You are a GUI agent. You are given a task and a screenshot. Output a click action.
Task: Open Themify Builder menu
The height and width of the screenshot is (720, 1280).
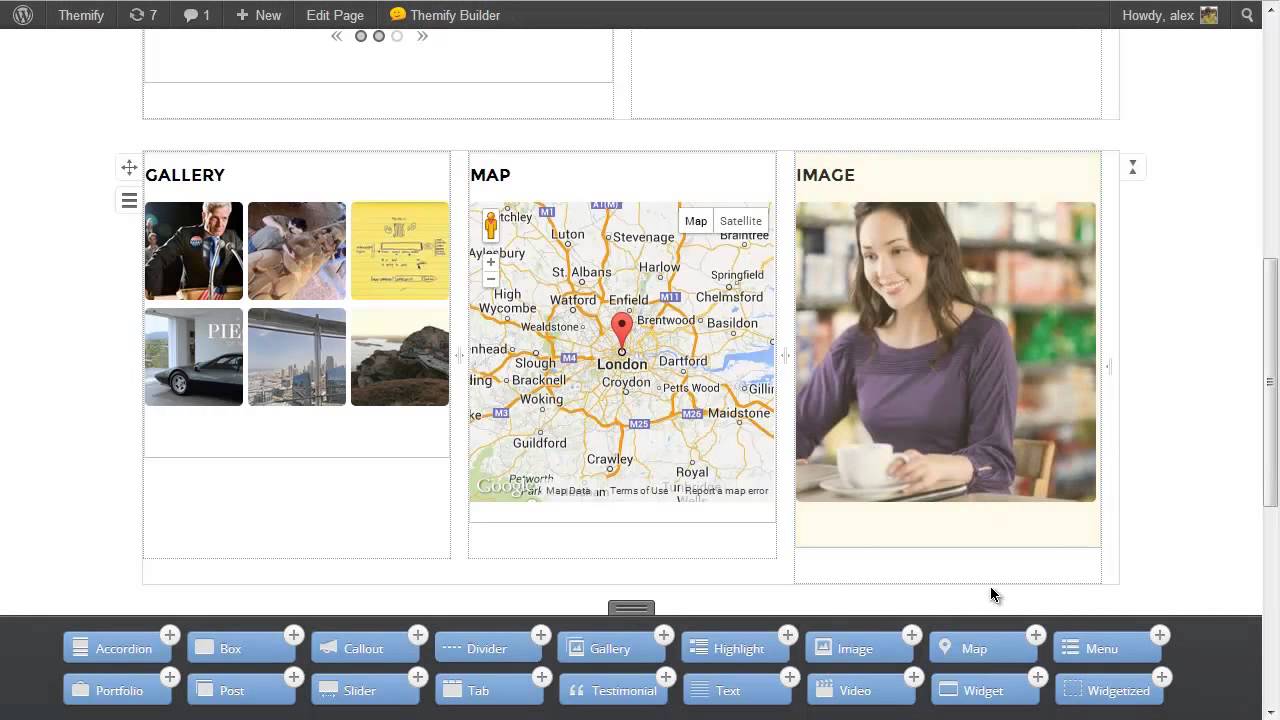tap(445, 15)
